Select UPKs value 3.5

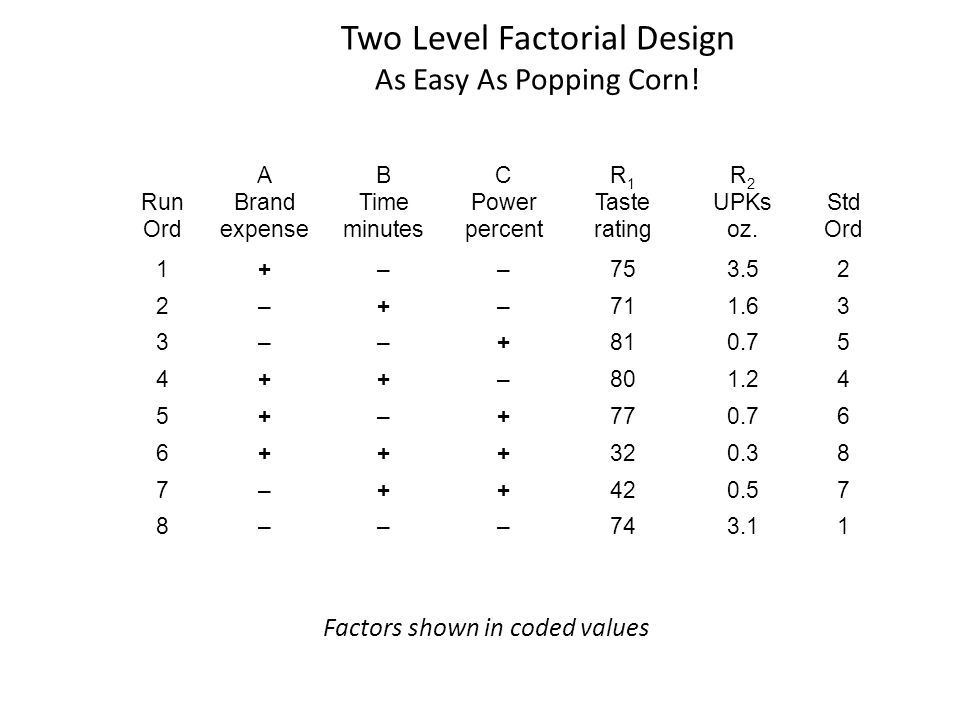point(742,269)
